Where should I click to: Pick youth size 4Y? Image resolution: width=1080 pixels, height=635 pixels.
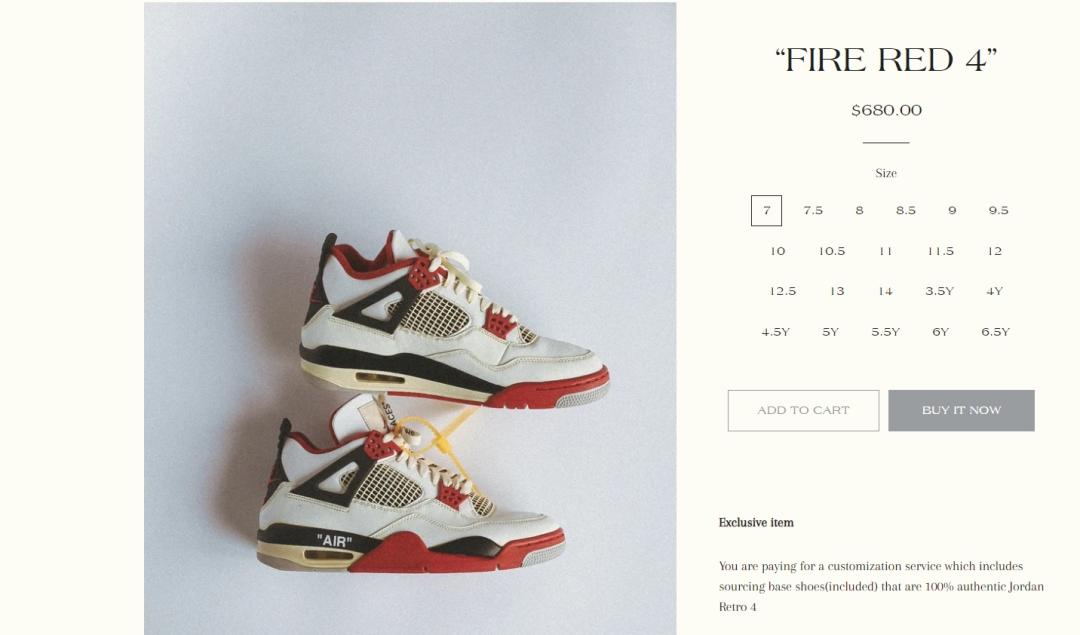click(x=995, y=291)
